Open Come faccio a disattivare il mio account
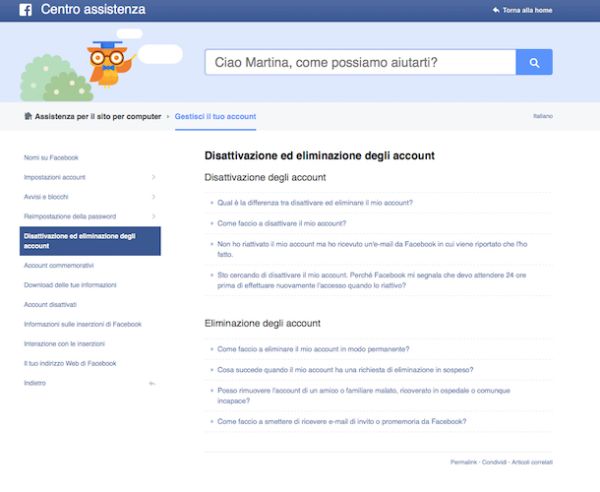600x492 pixels. [x=282, y=223]
